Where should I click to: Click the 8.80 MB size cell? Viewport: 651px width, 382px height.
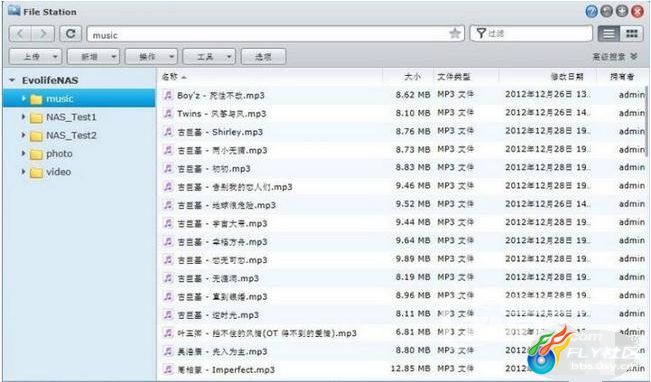point(413,350)
